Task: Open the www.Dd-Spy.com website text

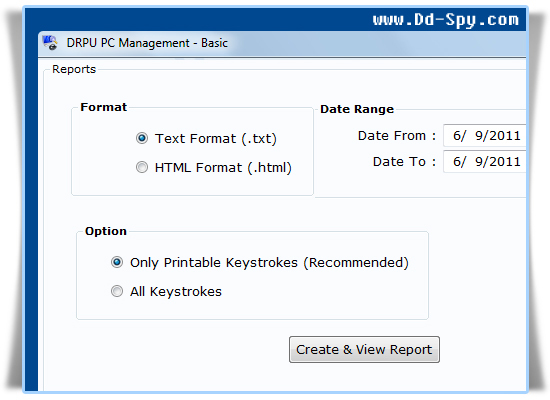Action: [x=445, y=20]
